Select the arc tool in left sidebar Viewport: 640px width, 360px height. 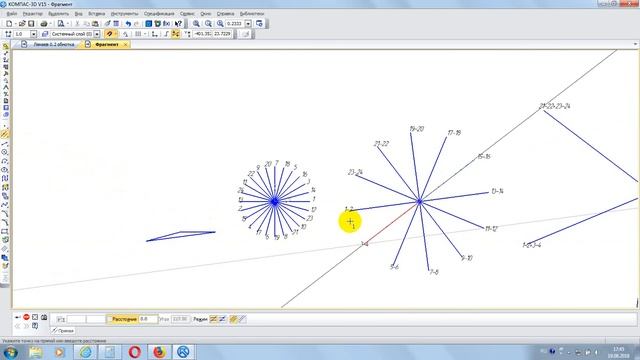pyautogui.click(x=5, y=161)
